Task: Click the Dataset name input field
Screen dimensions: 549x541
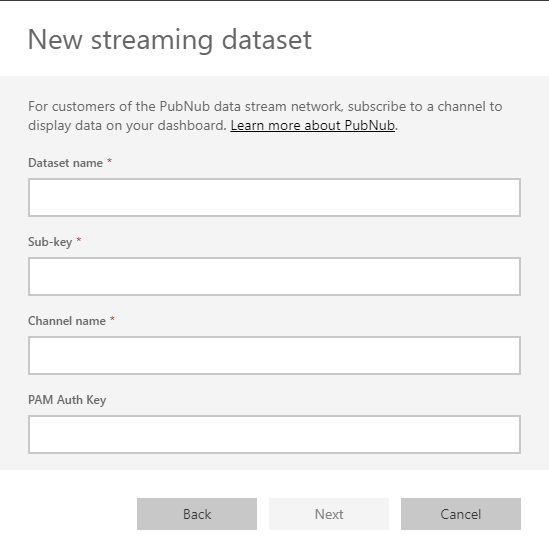Action: pos(274,197)
